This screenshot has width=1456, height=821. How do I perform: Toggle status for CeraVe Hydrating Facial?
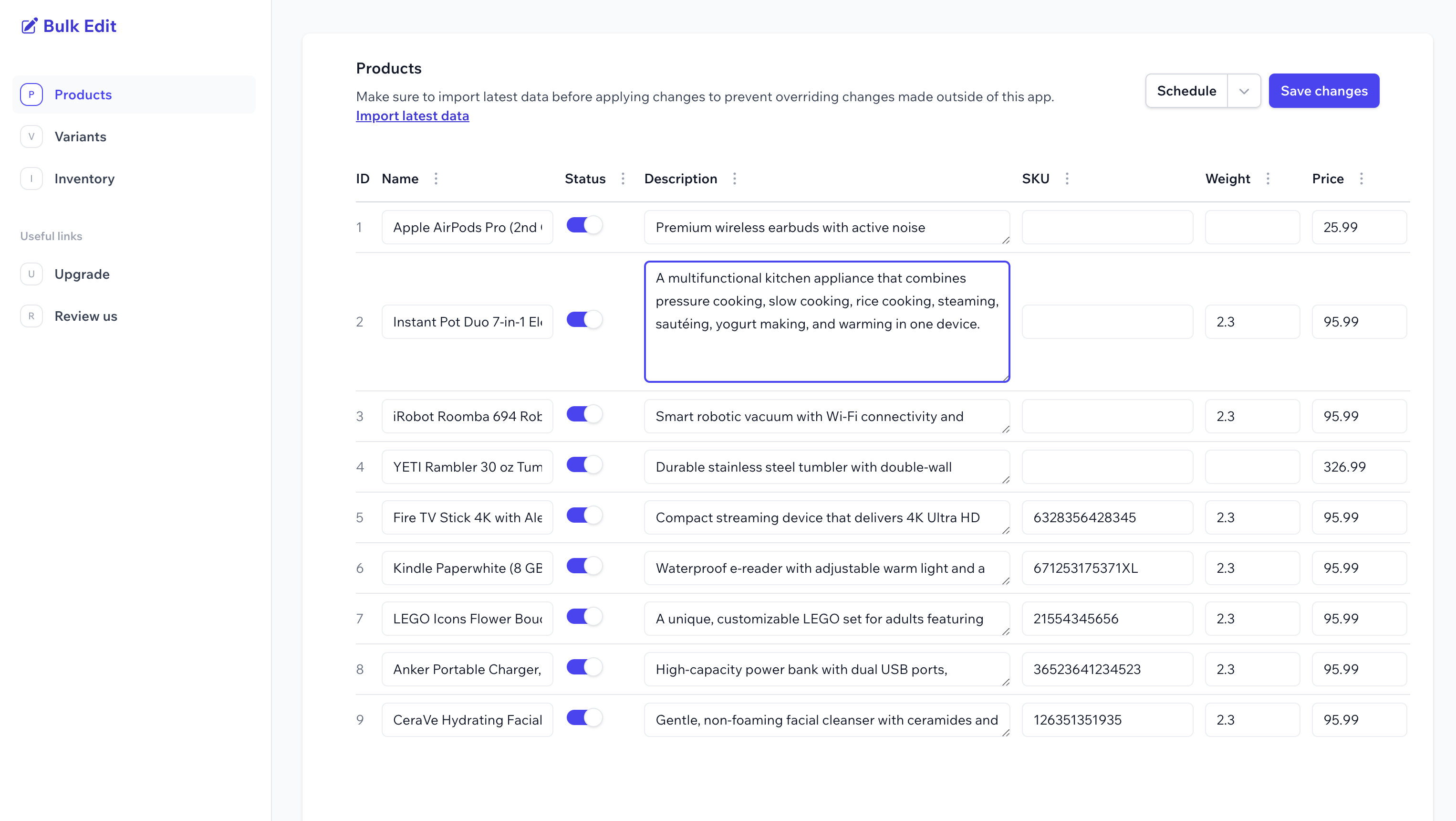[x=584, y=717]
